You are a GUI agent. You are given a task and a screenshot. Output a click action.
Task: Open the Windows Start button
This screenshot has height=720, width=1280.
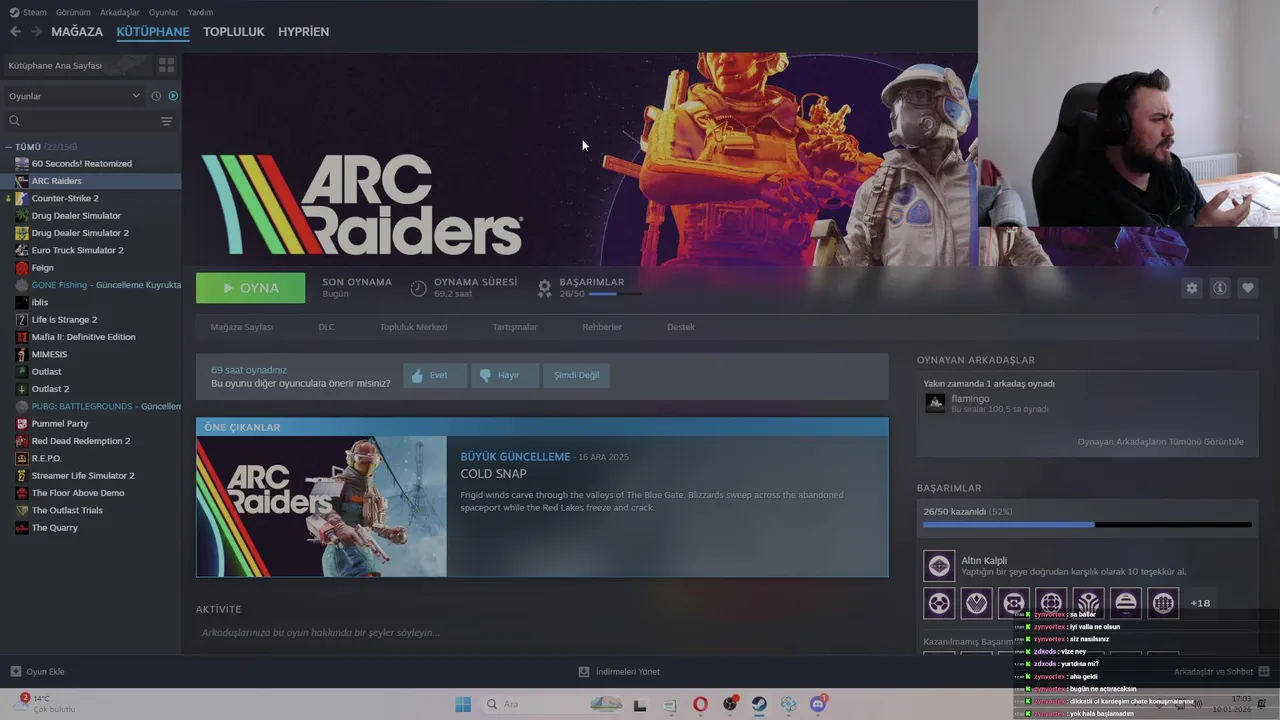coord(463,704)
